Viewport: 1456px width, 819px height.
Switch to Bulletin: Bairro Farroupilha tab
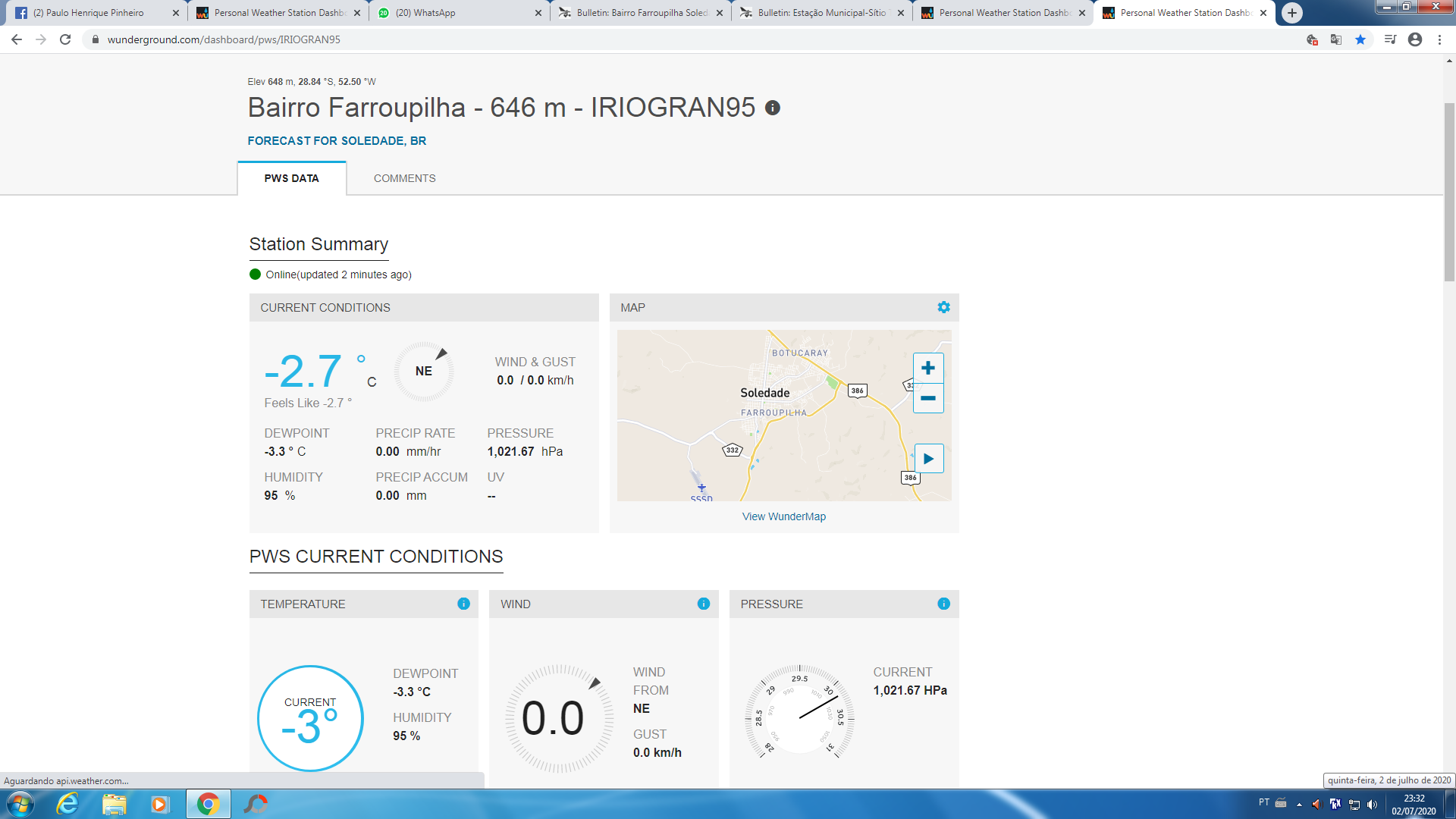641,13
